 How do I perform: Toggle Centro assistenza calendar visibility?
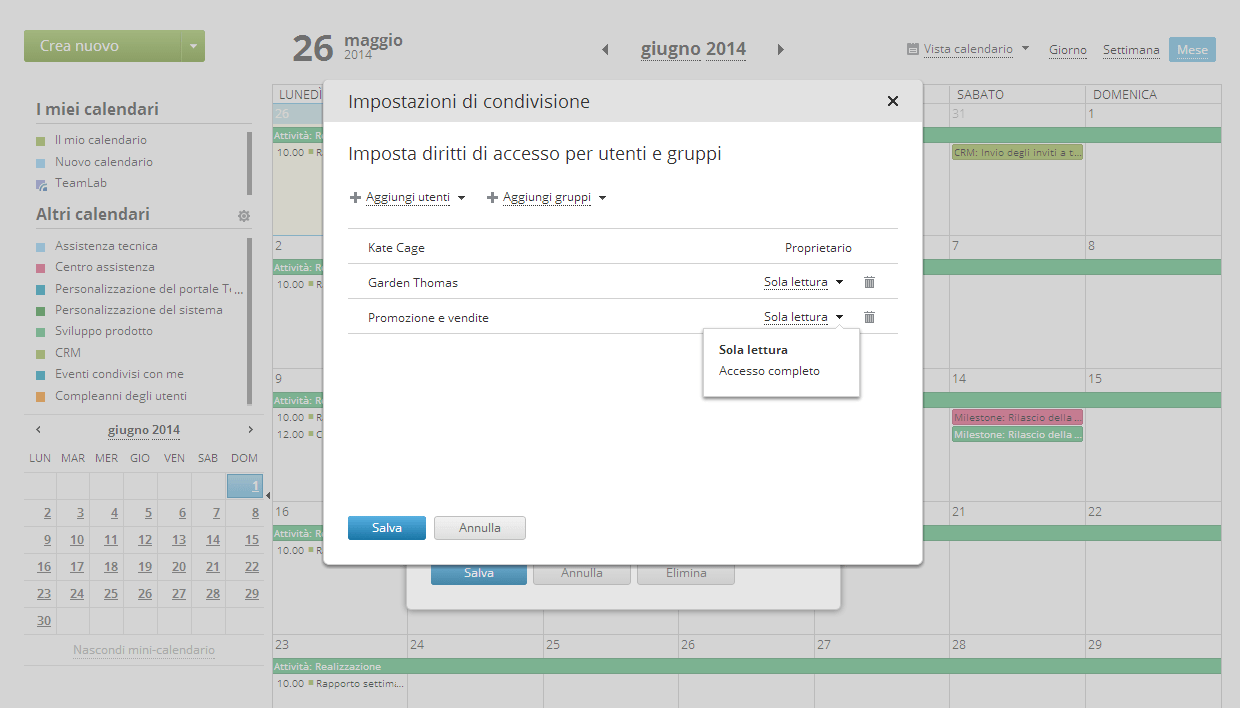[x=40, y=268]
